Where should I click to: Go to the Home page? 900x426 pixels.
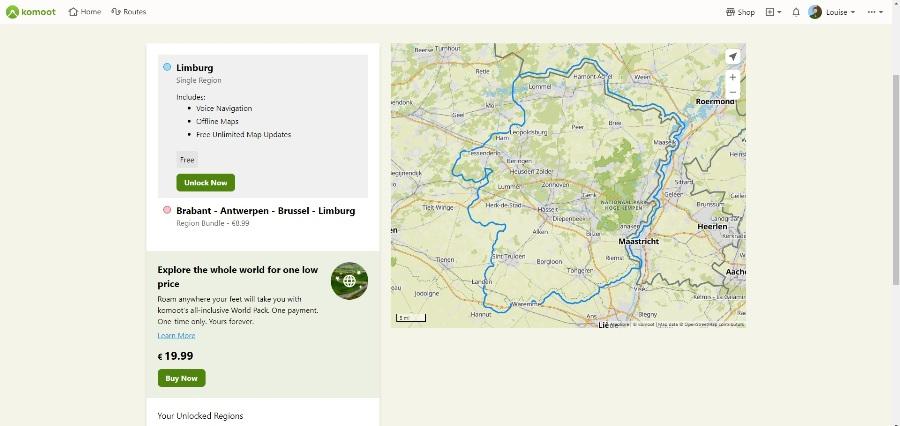(84, 12)
